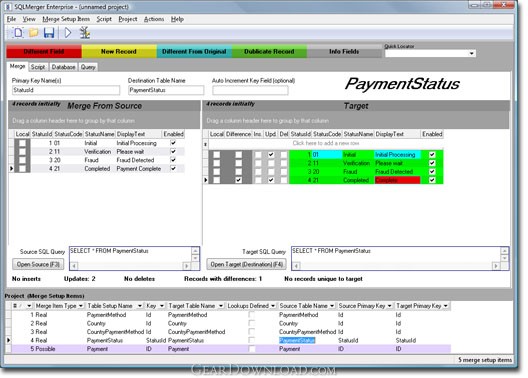
Task: Click the red Different Field legend swatch
Action: (x=44, y=51)
